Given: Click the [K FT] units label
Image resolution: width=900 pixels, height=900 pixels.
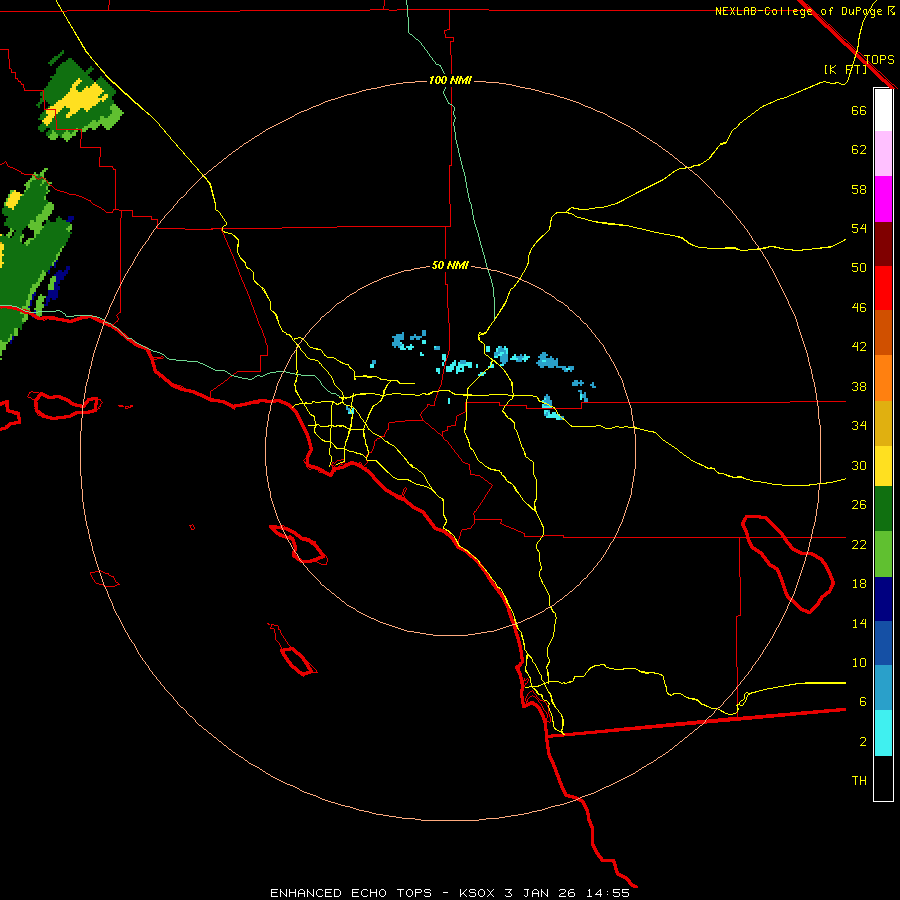Looking at the screenshot, I should pos(845,69).
